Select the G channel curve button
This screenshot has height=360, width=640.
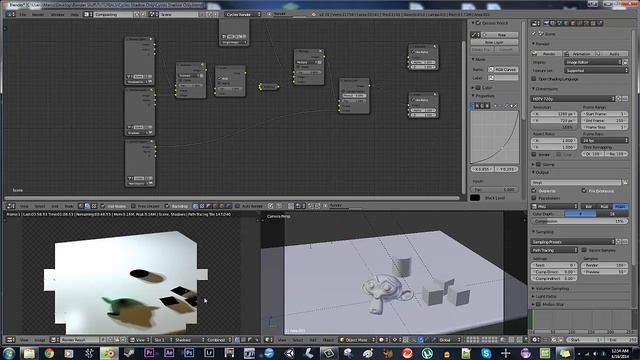tap(482, 106)
